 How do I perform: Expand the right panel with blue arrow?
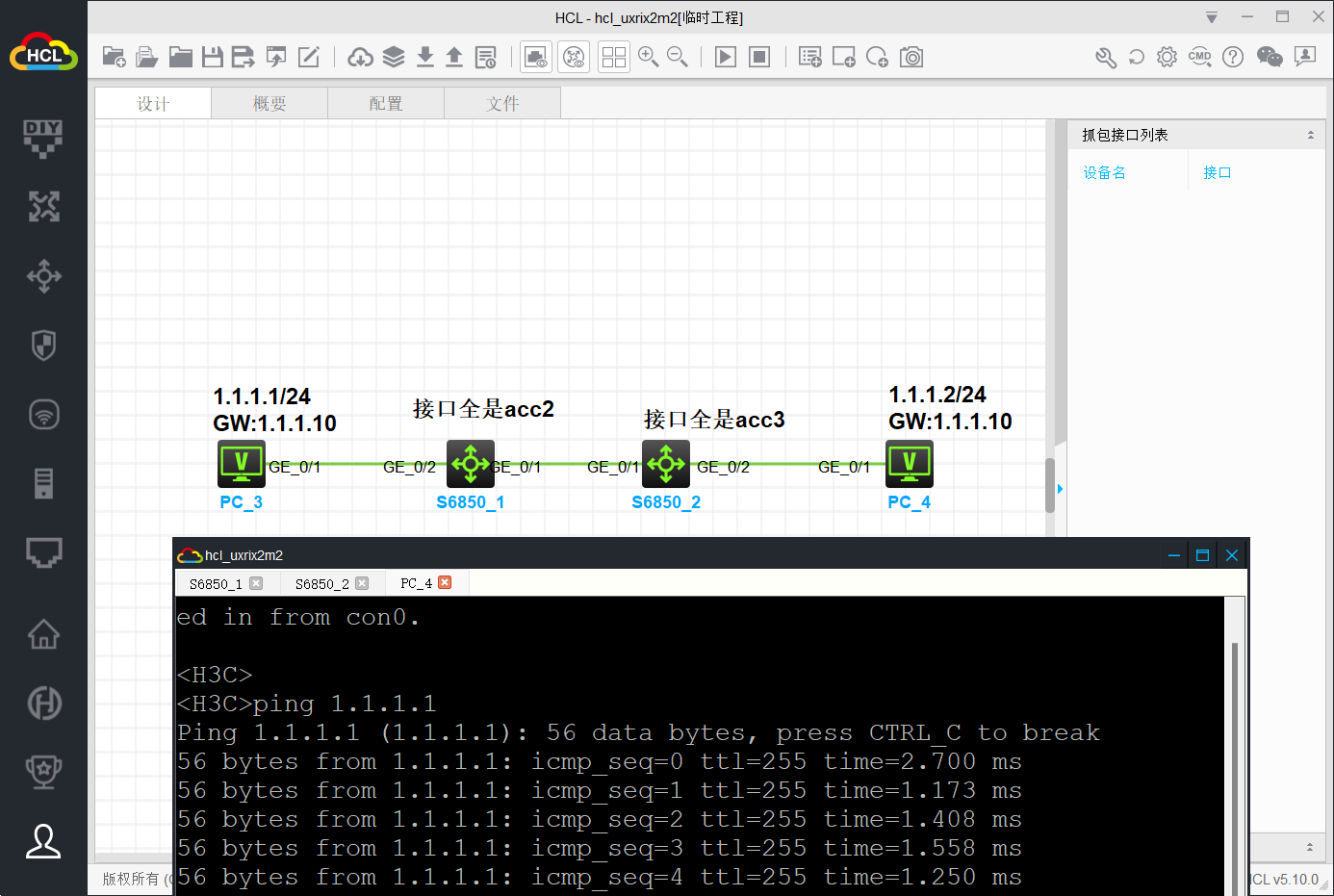click(x=1060, y=489)
